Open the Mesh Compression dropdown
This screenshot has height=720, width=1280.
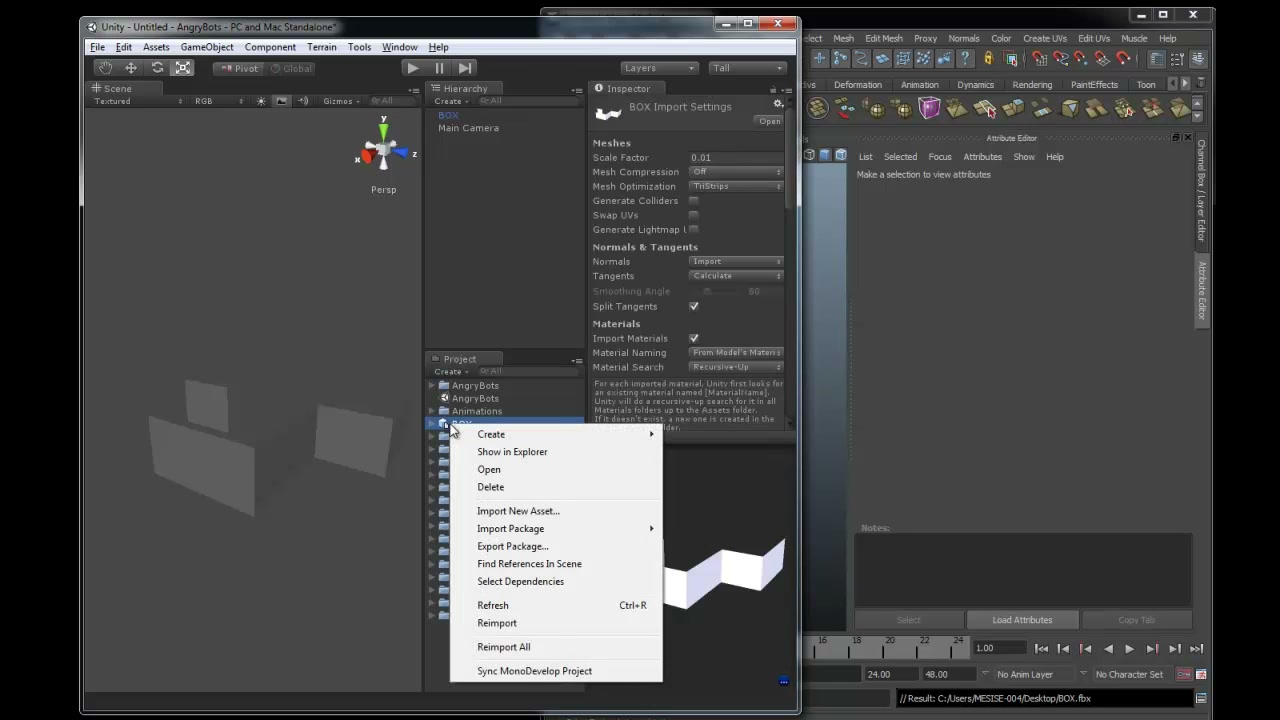736,172
